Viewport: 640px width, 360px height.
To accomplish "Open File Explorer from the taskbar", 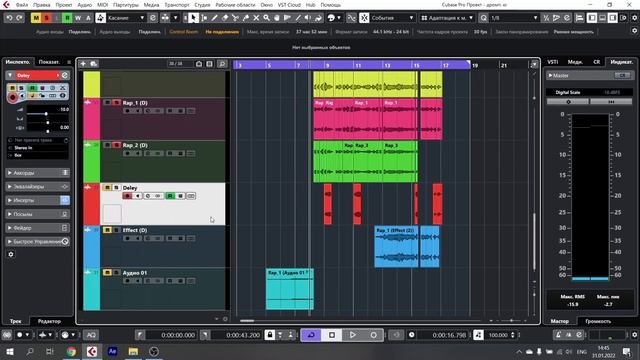I will pyautogui.click(x=133, y=351).
